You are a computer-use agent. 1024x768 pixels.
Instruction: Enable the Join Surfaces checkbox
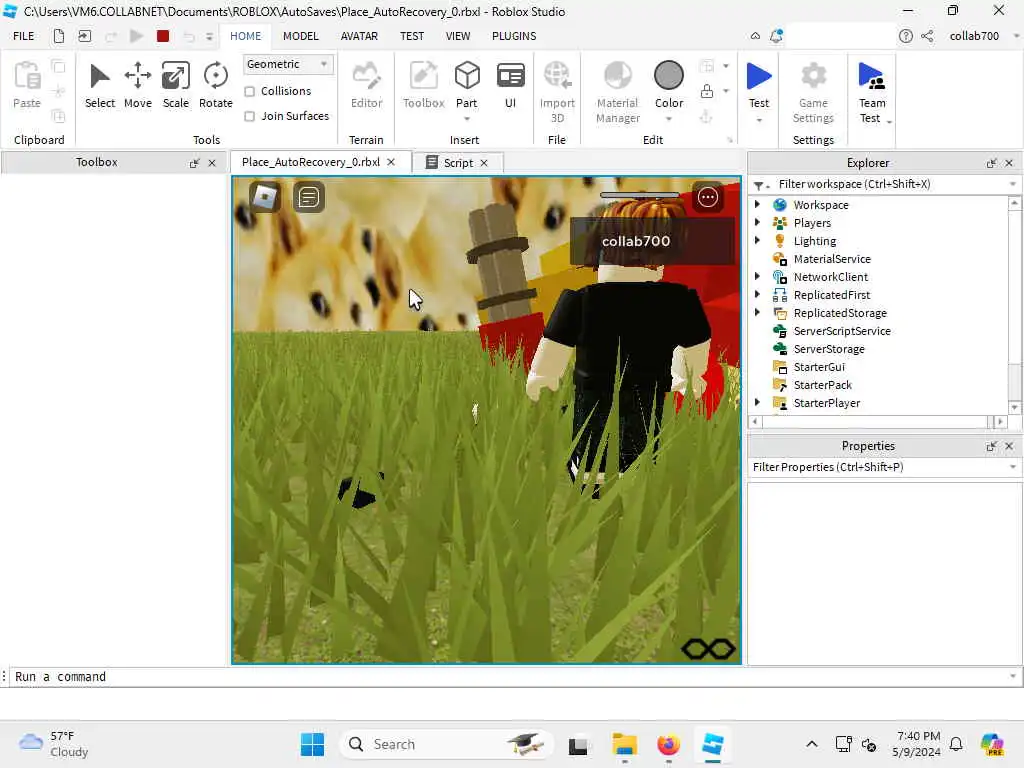coord(249,116)
